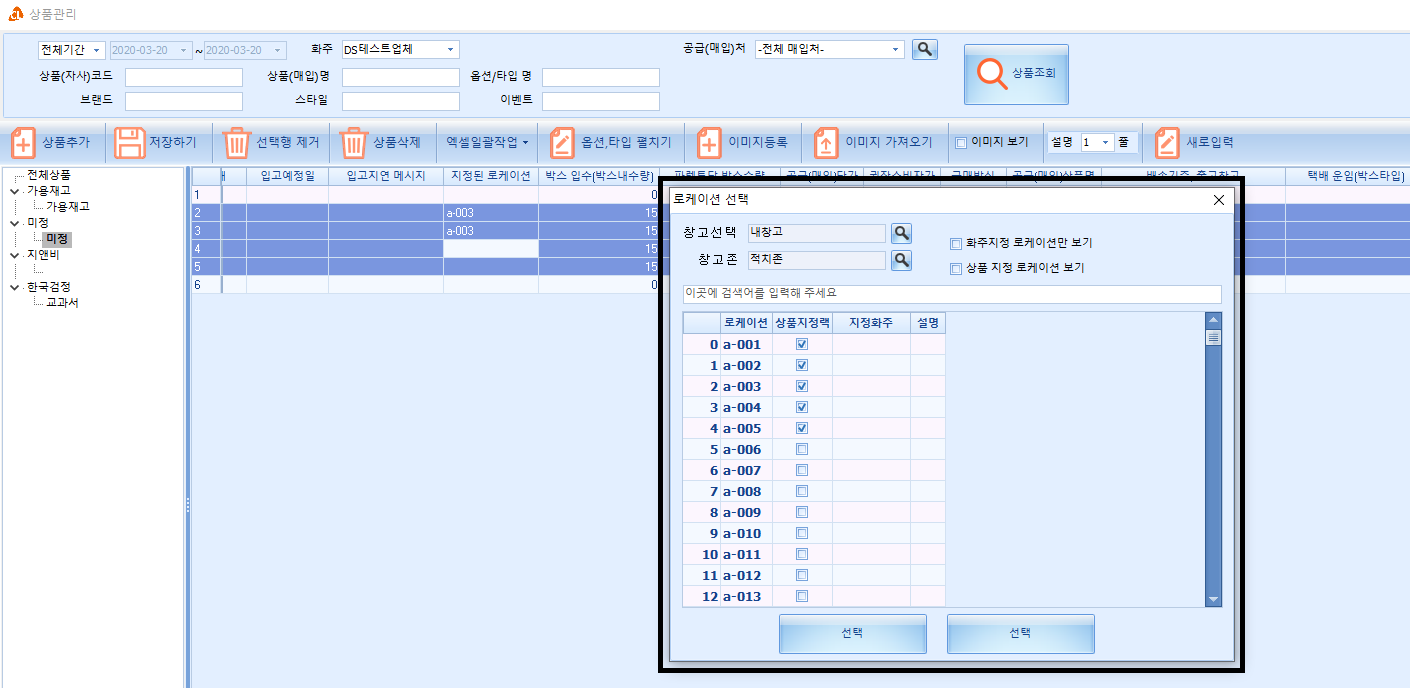Click the a-007 location row
This screenshot has height=688, width=1410.
click(814, 470)
